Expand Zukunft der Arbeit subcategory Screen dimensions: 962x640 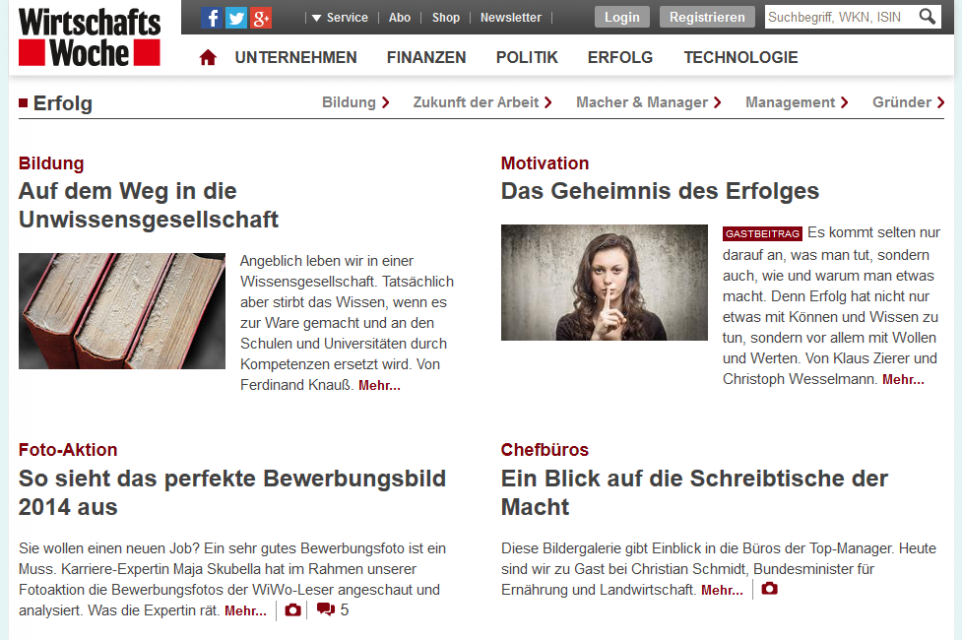tap(482, 102)
